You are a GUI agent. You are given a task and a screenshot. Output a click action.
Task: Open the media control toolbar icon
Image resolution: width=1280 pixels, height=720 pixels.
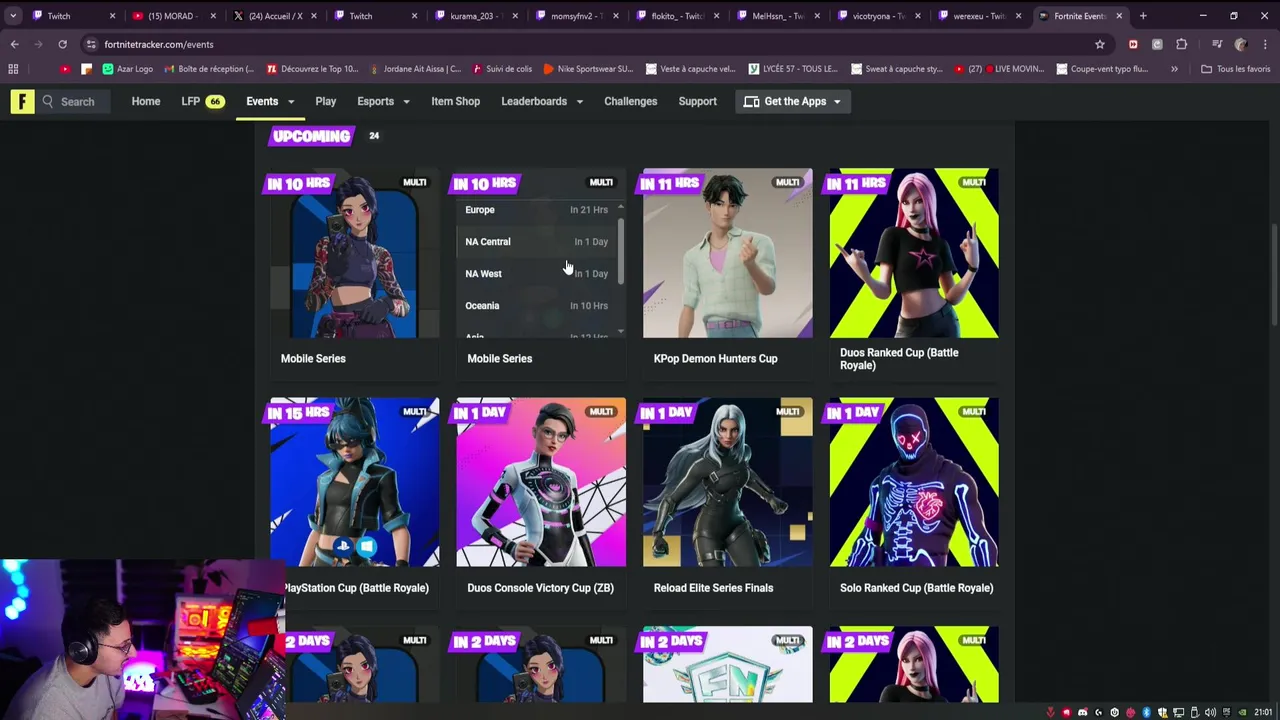click(1217, 44)
